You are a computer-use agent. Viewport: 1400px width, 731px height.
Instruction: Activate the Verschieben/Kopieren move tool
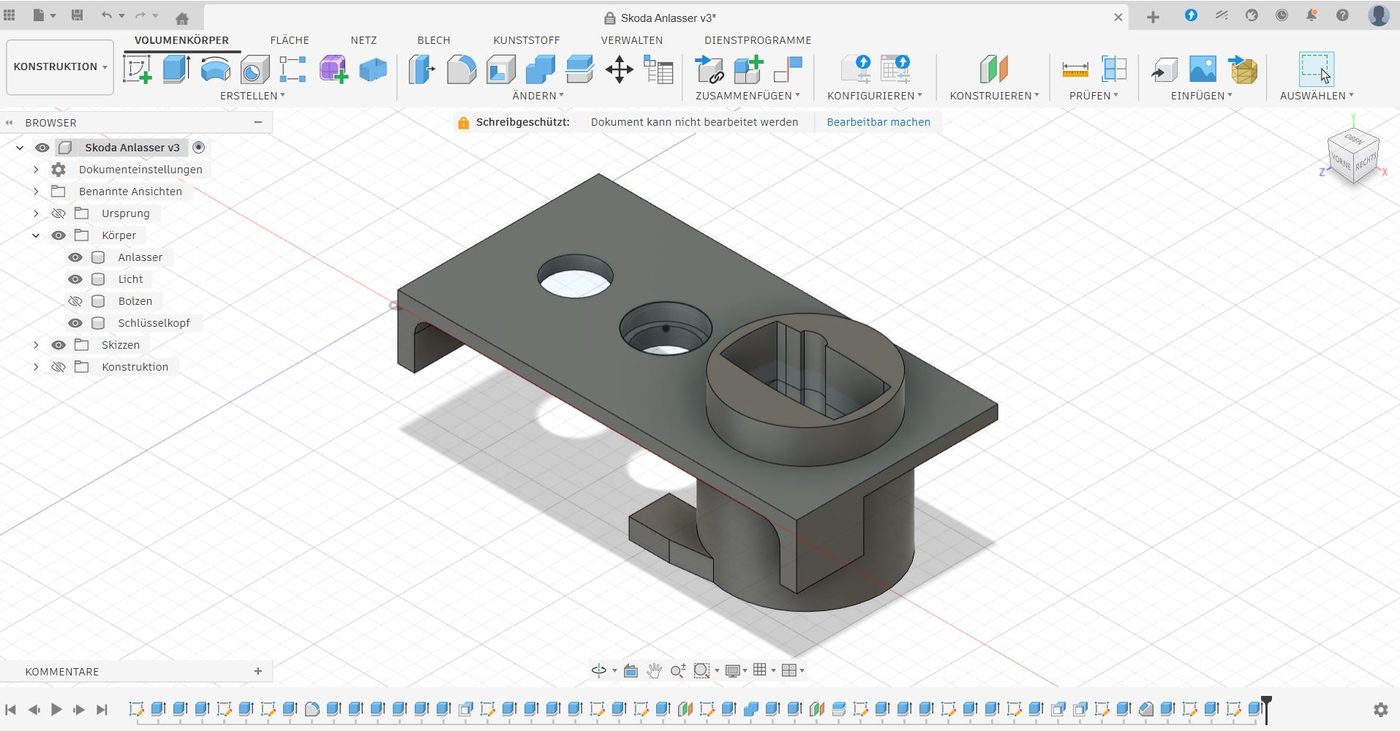coord(619,69)
